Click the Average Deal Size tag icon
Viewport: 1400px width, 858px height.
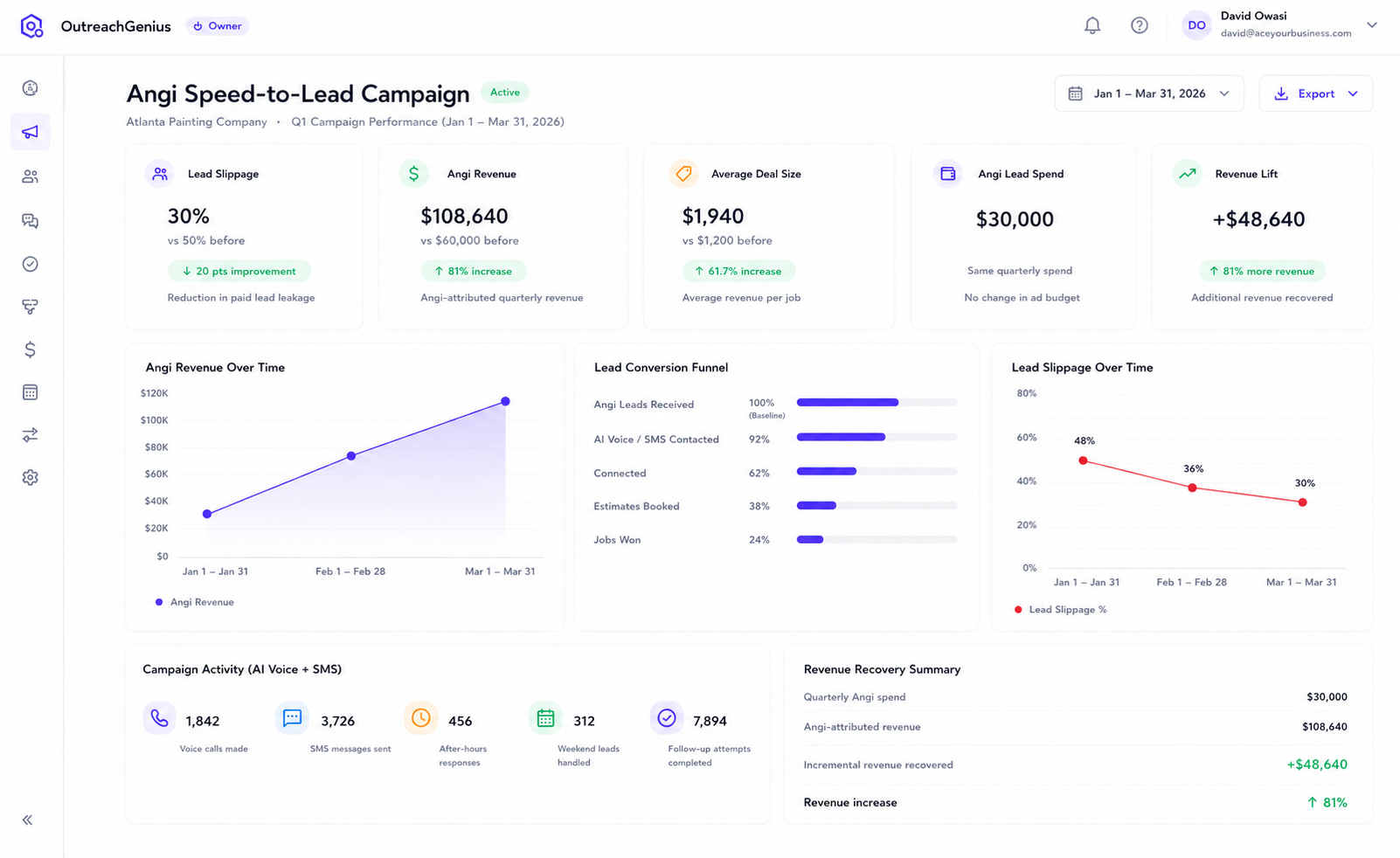point(683,174)
